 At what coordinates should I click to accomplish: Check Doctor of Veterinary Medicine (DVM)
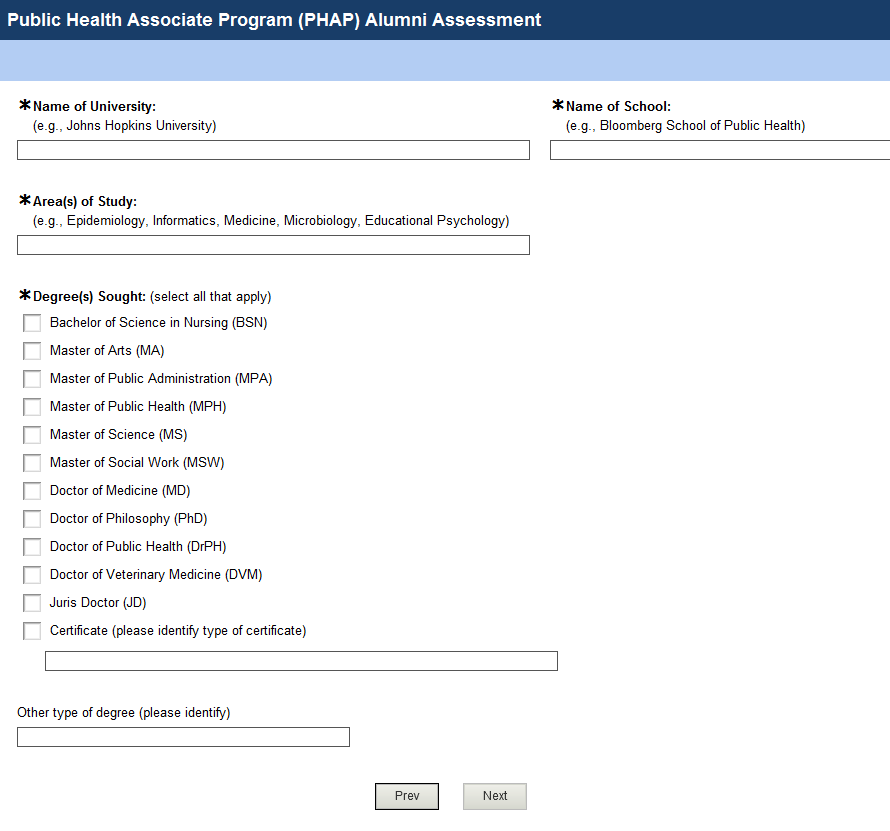[32, 575]
